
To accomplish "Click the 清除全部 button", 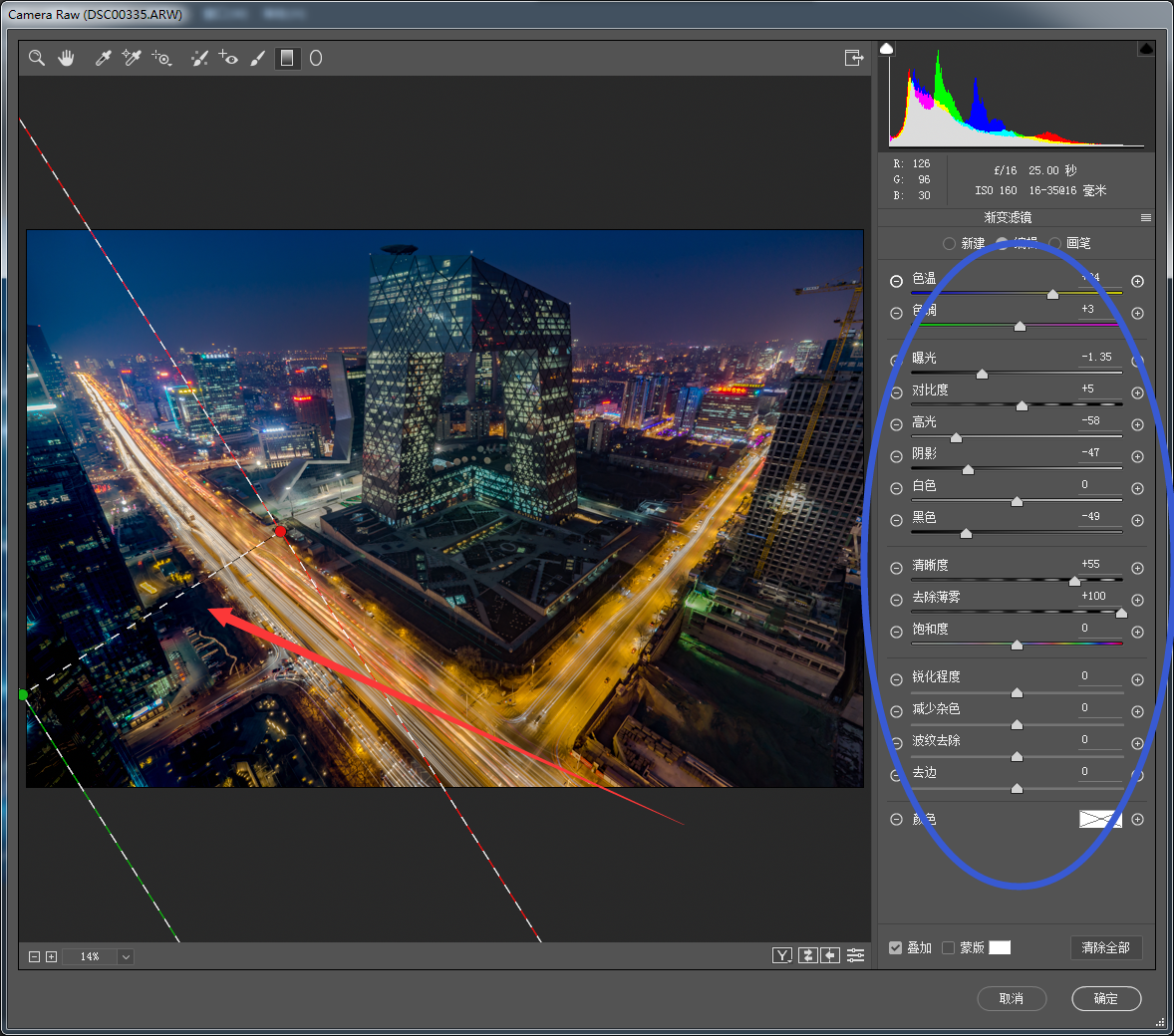I will (x=1105, y=947).
